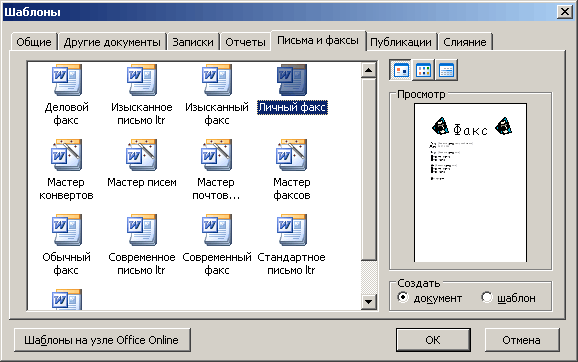The image size is (578, 362).
Task: Select the partially visible template in the last row
Action: click(67, 299)
